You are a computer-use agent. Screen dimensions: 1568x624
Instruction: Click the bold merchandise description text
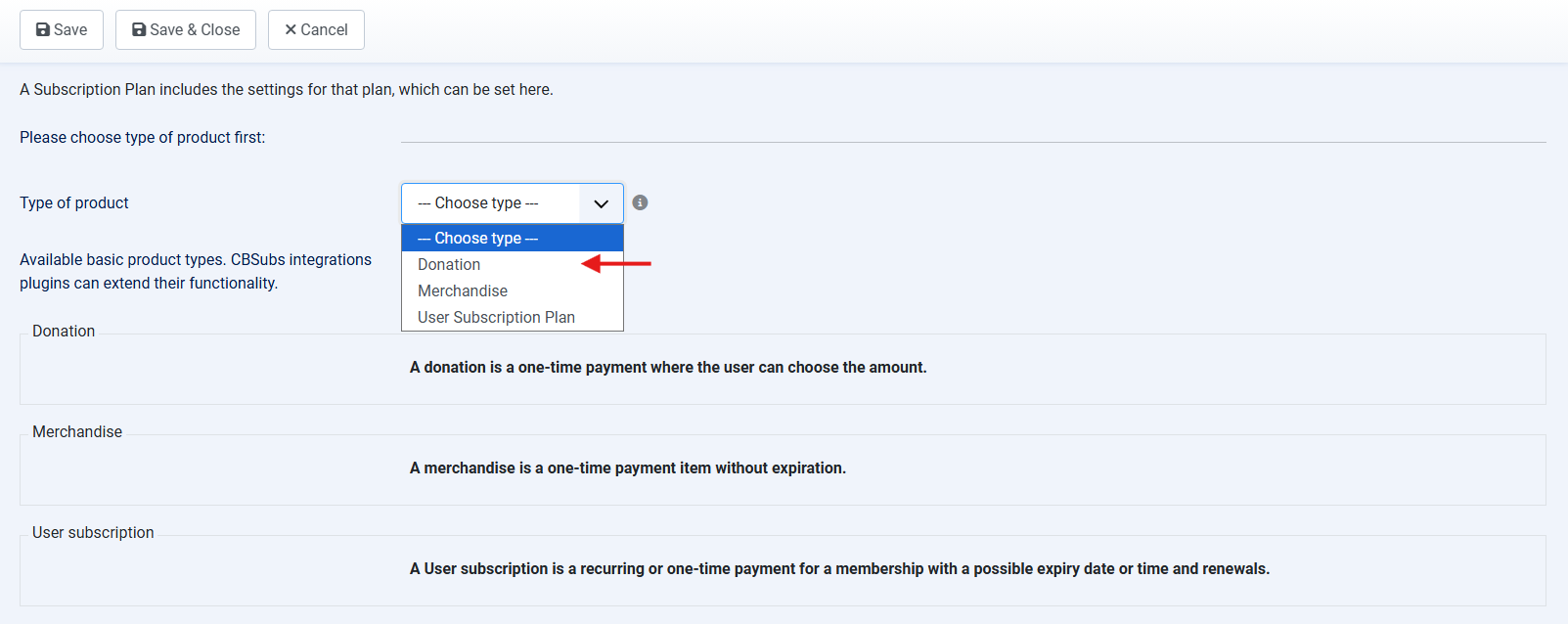coord(627,468)
